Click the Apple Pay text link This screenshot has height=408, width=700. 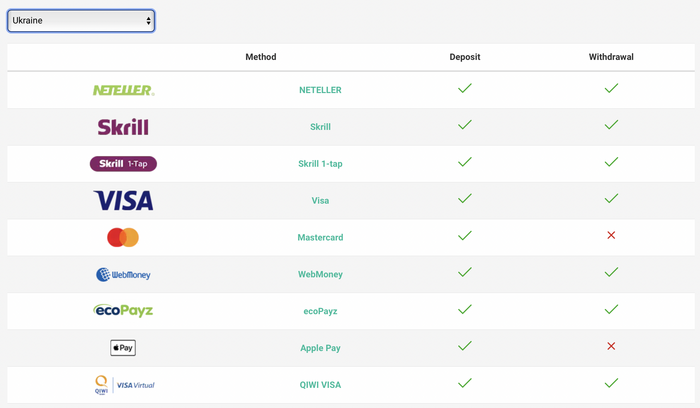tap(320, 348)
